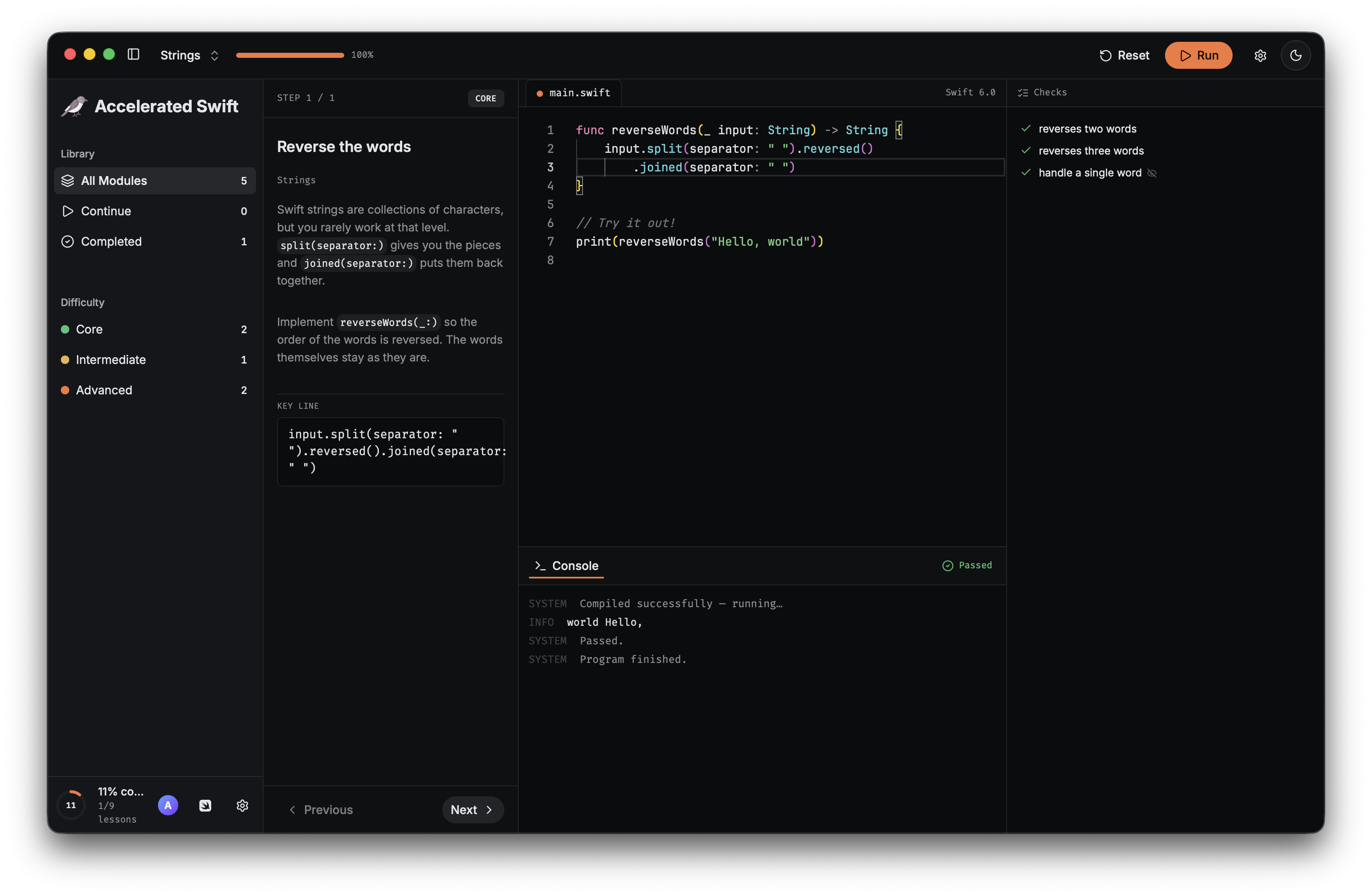
Task: Click the '11% co...' completion text
Action: (x=120, y=791)
